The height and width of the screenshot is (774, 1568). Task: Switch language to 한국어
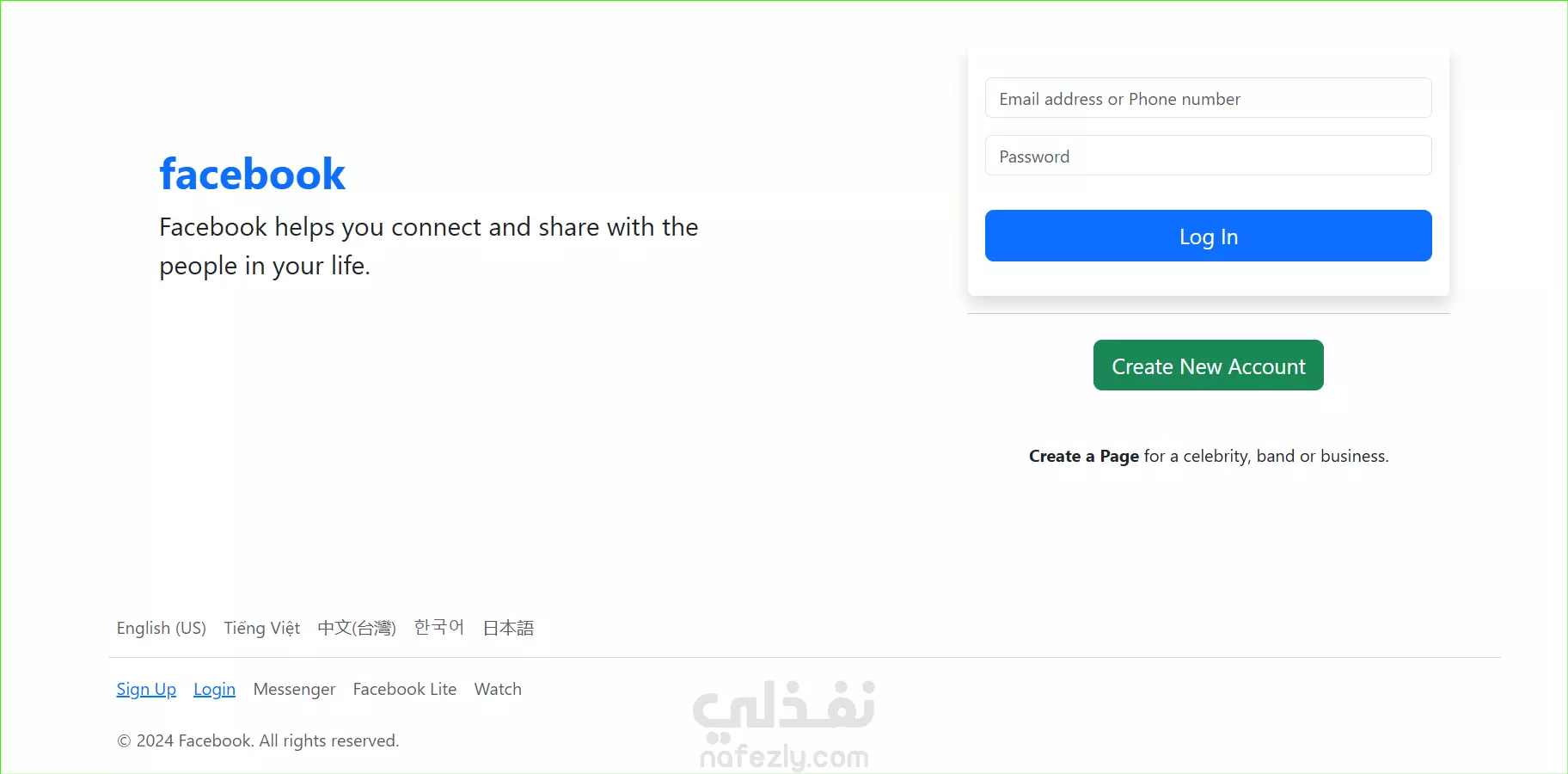(x=439, y=627)
